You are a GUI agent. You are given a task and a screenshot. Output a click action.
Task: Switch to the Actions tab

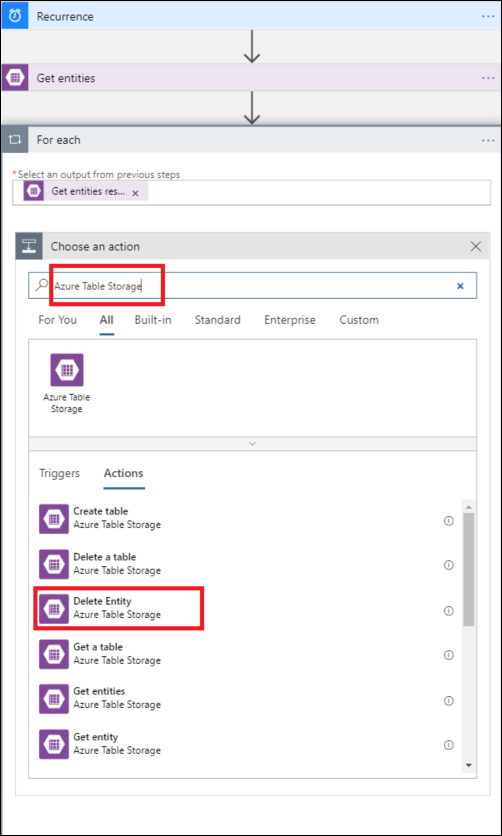[124, 473]
